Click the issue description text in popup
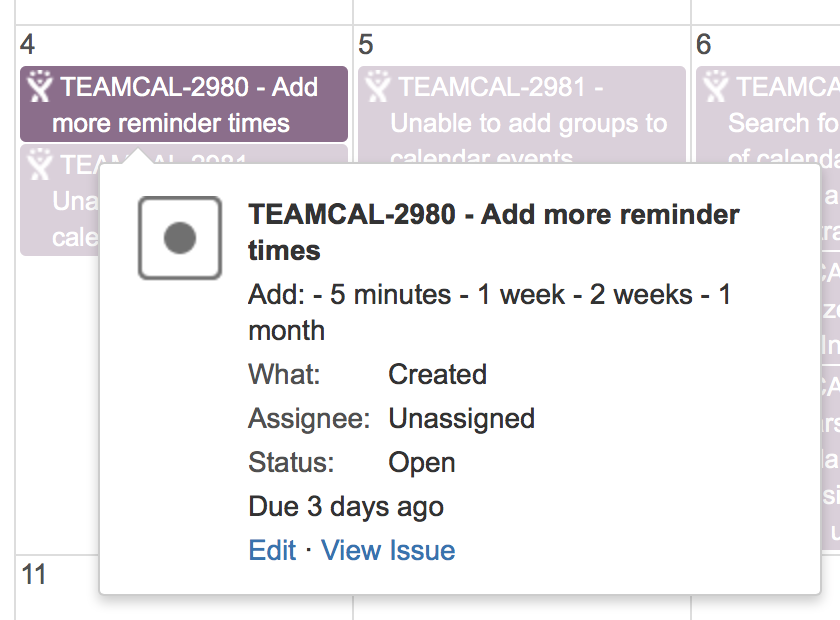This screenshot has height=620, width=840. 489,312
